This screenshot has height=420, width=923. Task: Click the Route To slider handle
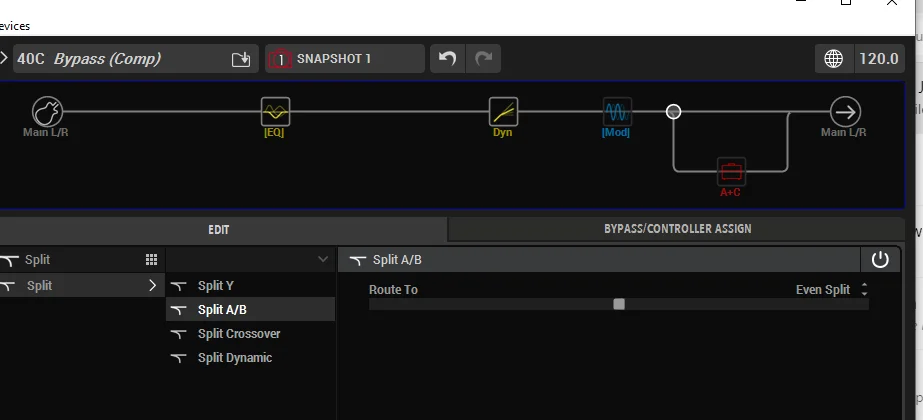point(619,304)
